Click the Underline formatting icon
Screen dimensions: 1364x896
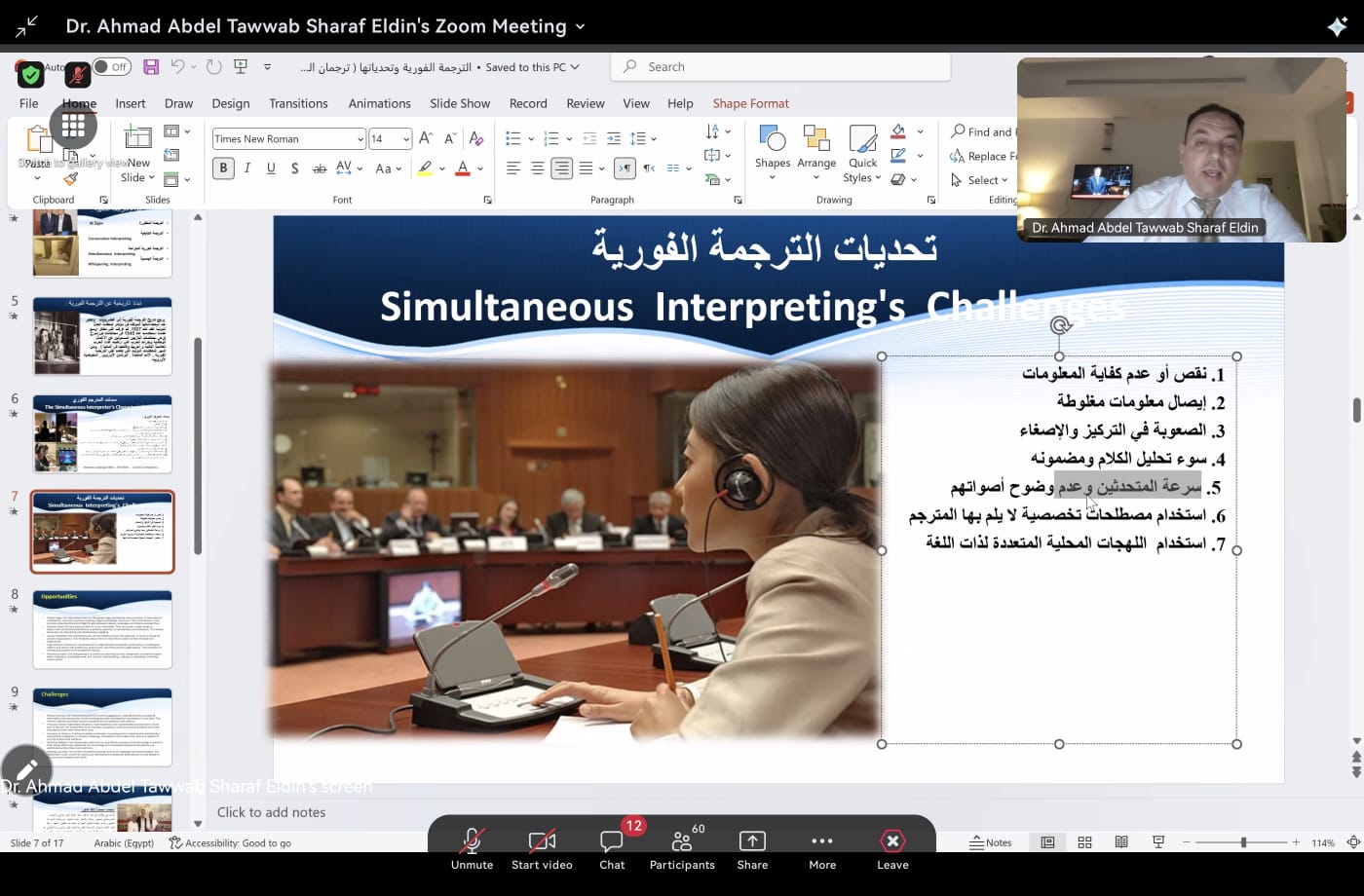(x=271, y=168)
